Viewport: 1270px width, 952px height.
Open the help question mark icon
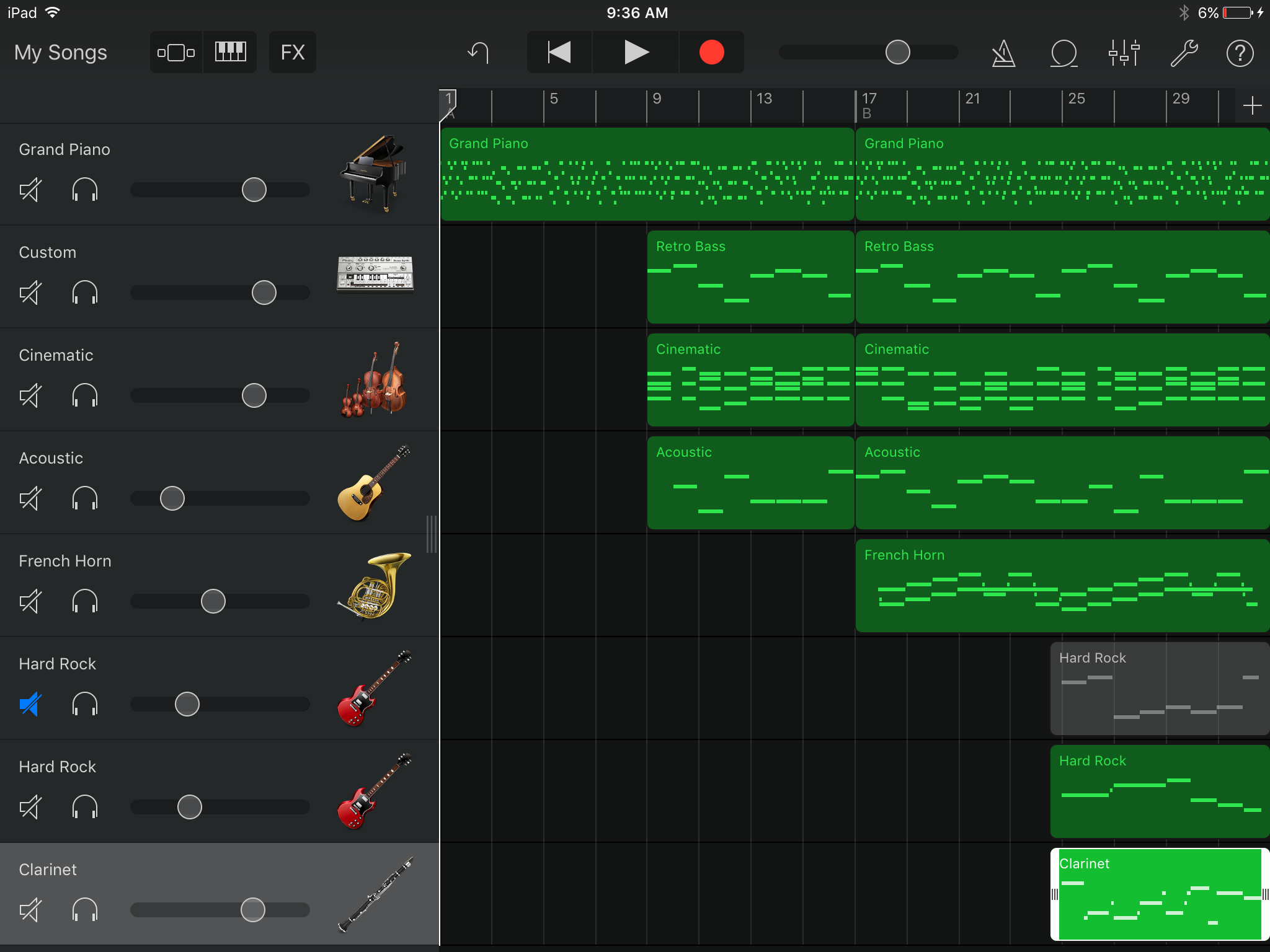(1240, 53)
